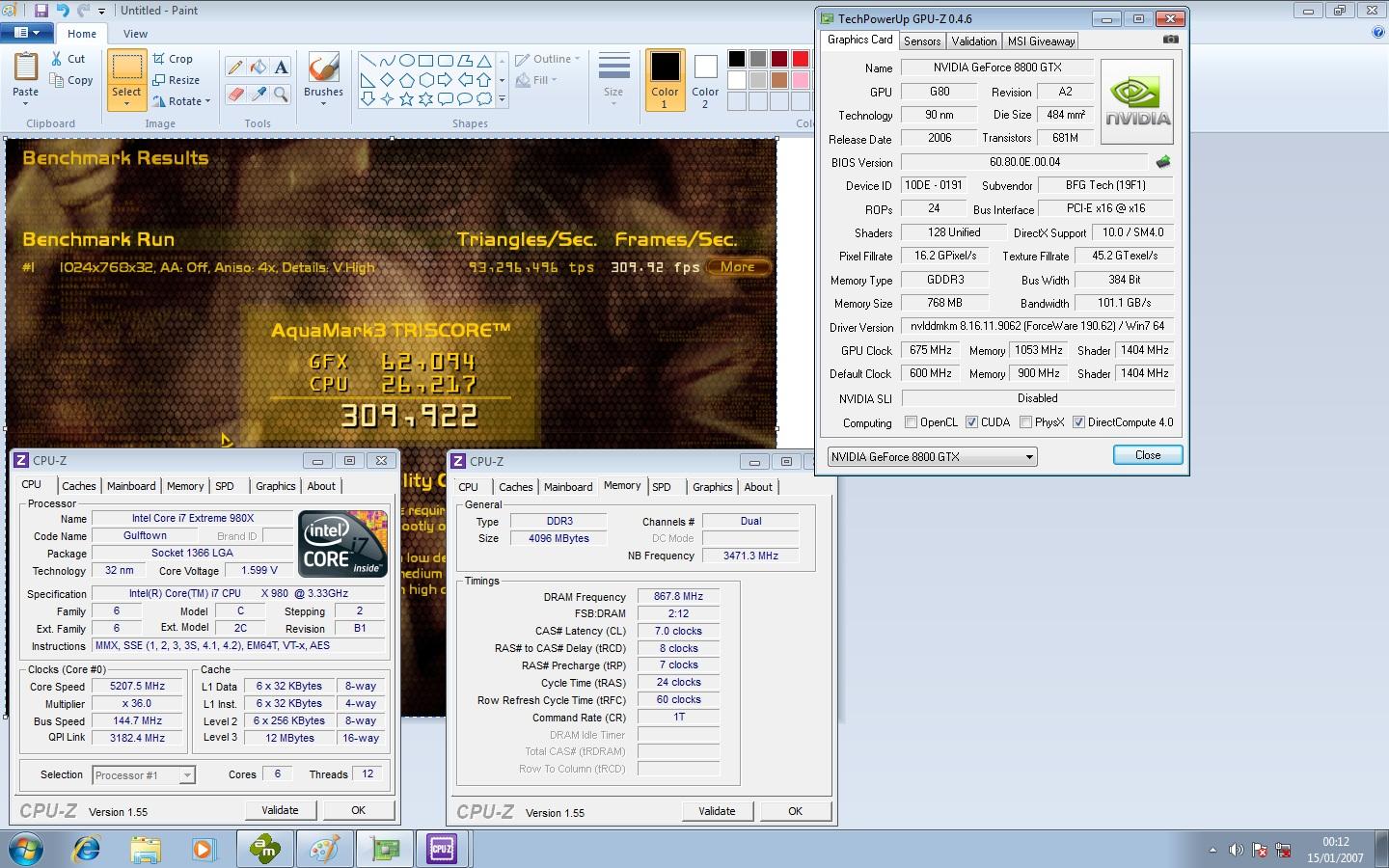Screen dimensions: 1389x868
Task: Expand the Shapes gallery more arrow
Action: pos(502,99)
